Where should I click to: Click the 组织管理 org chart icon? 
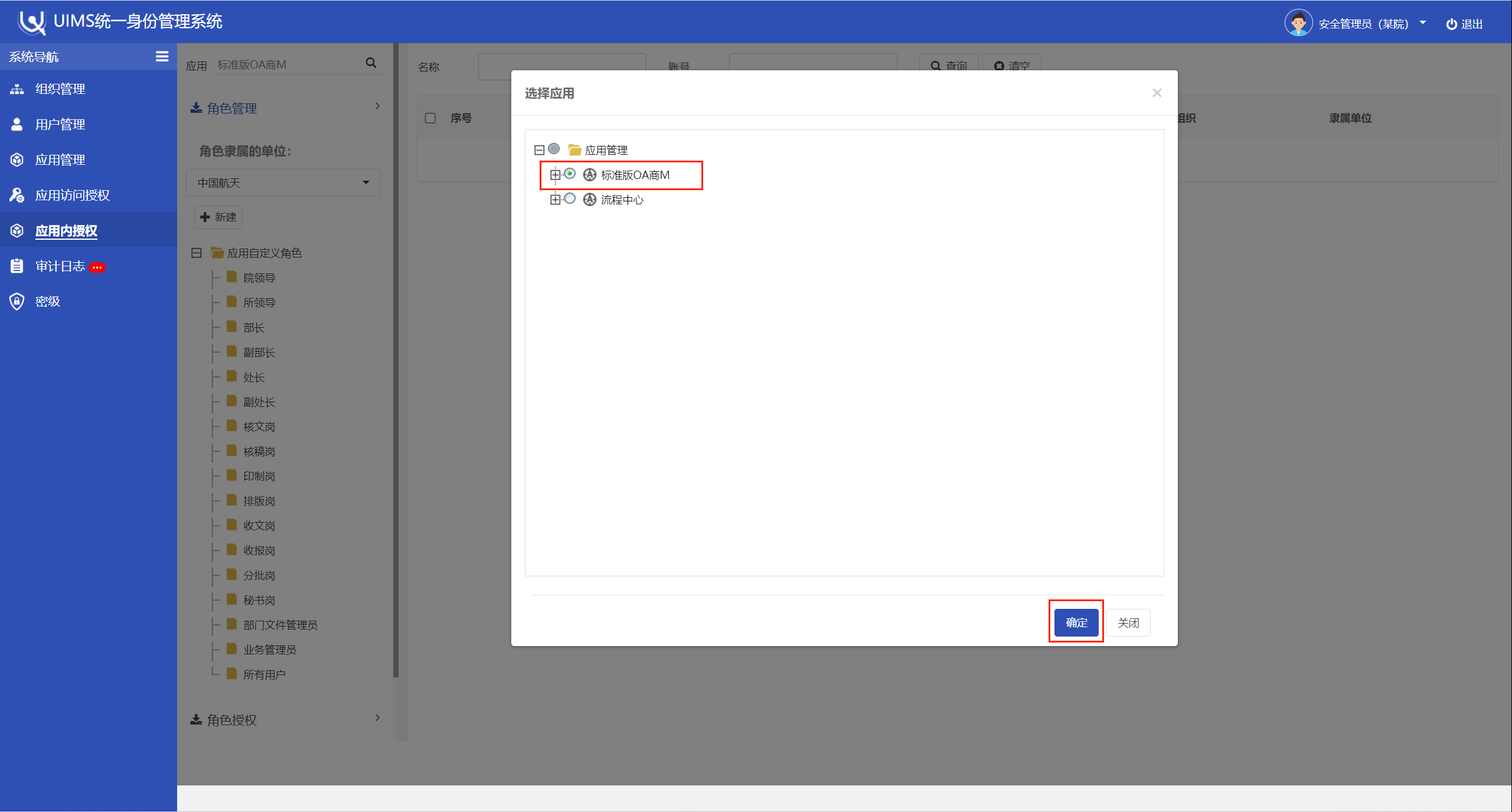[17, 89]
